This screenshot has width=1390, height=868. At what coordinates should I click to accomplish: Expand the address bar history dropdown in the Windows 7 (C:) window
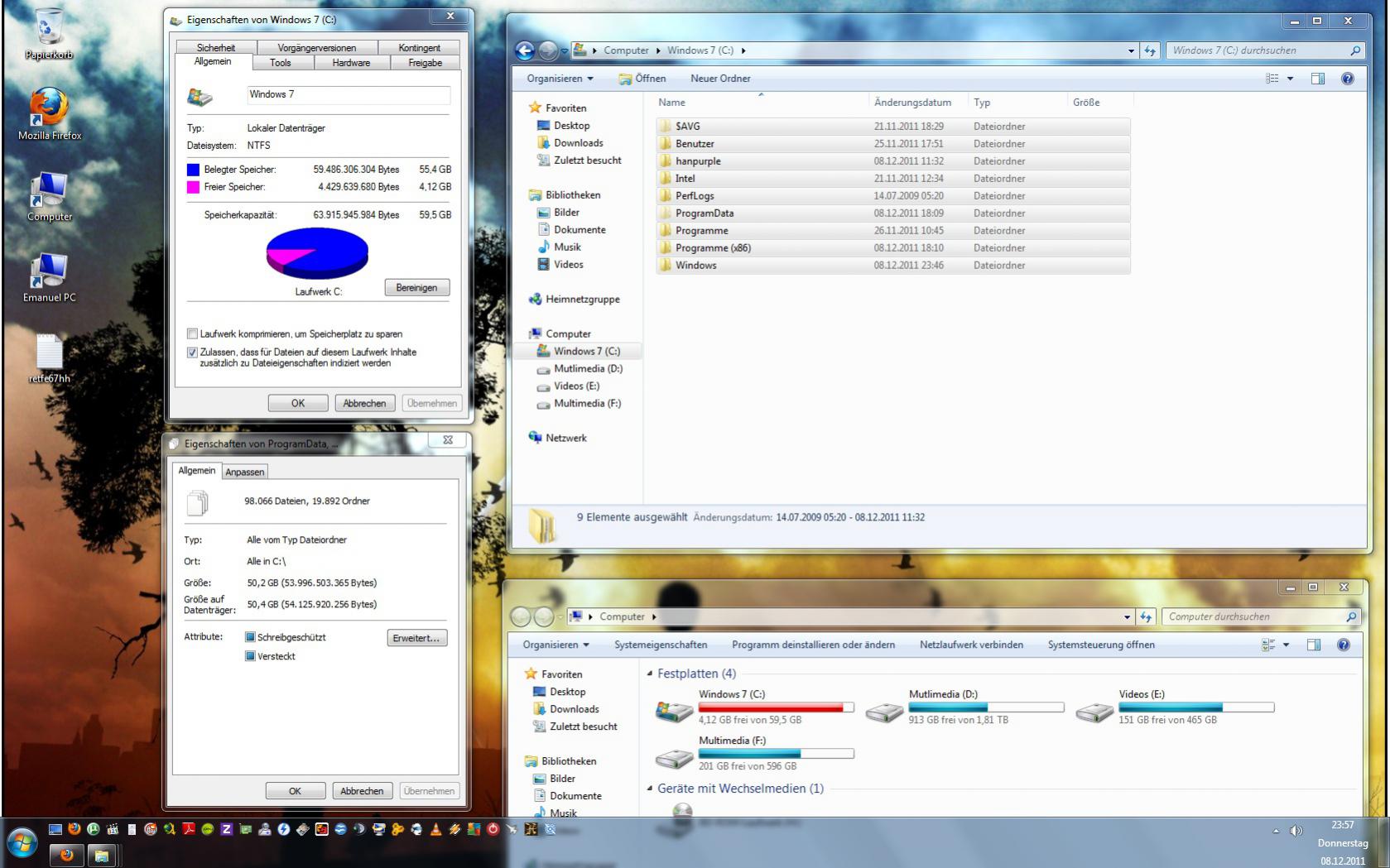[1131, 50]
